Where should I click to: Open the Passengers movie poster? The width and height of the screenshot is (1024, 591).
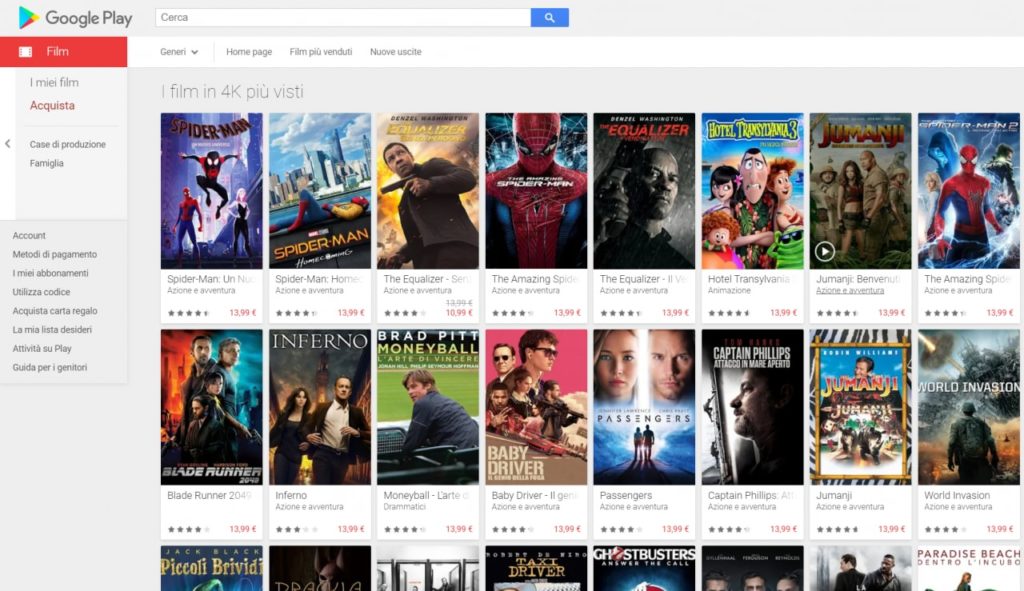pyautogui.click(x=644, y=407)
